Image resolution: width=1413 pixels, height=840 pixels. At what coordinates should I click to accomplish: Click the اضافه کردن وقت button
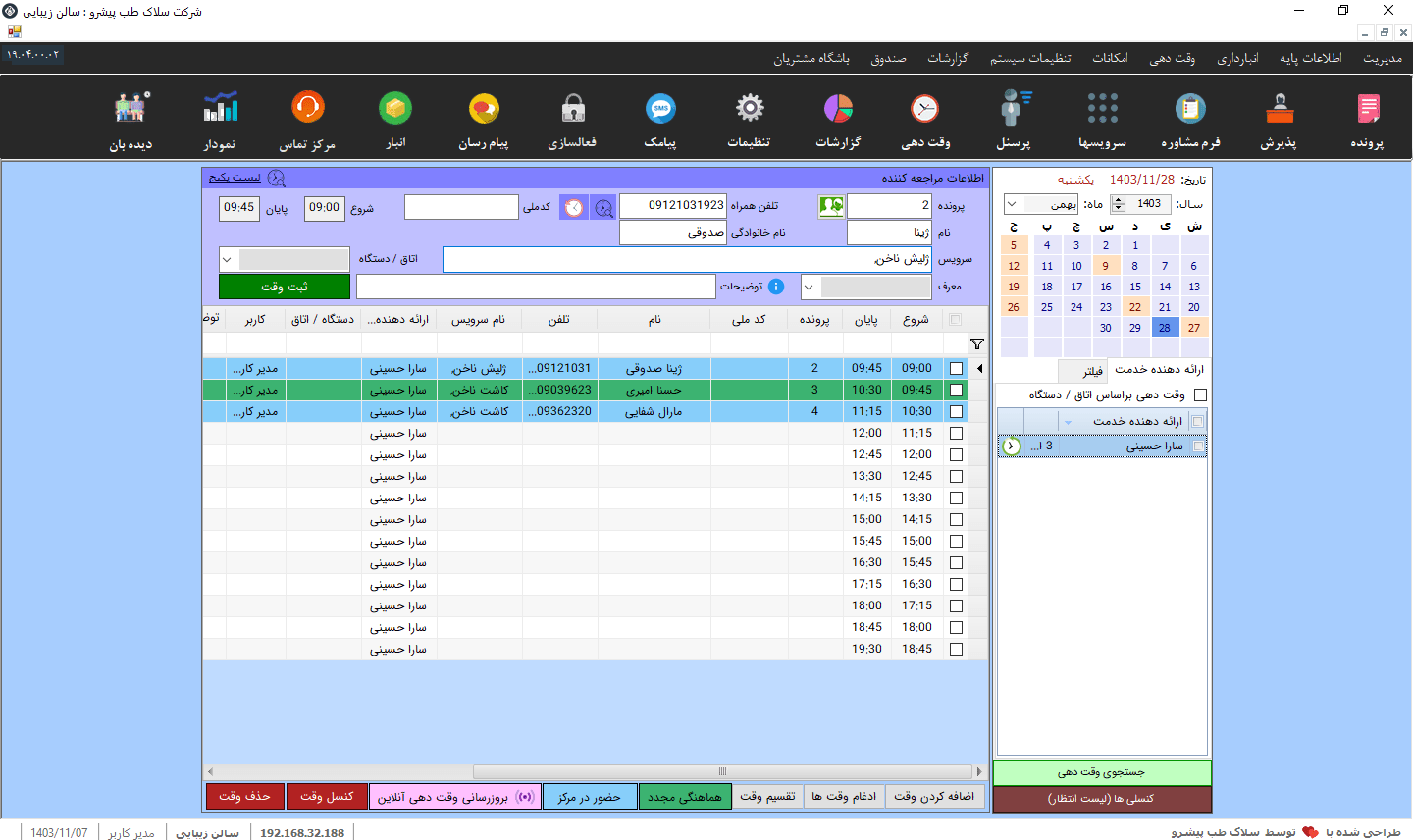(x=934, y=797)
